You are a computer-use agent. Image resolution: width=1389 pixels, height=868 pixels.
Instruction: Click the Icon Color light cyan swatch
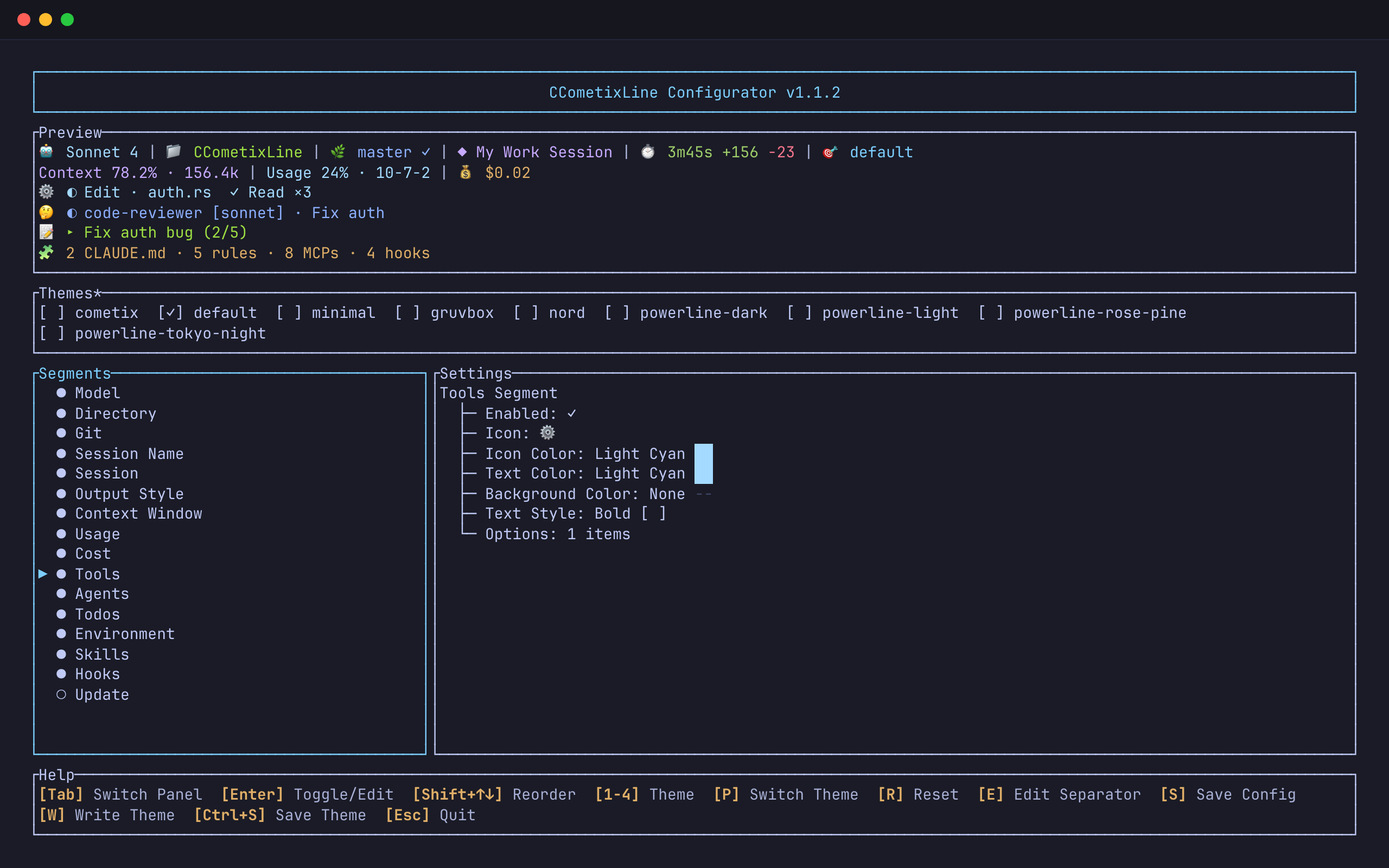coord(704,454)
